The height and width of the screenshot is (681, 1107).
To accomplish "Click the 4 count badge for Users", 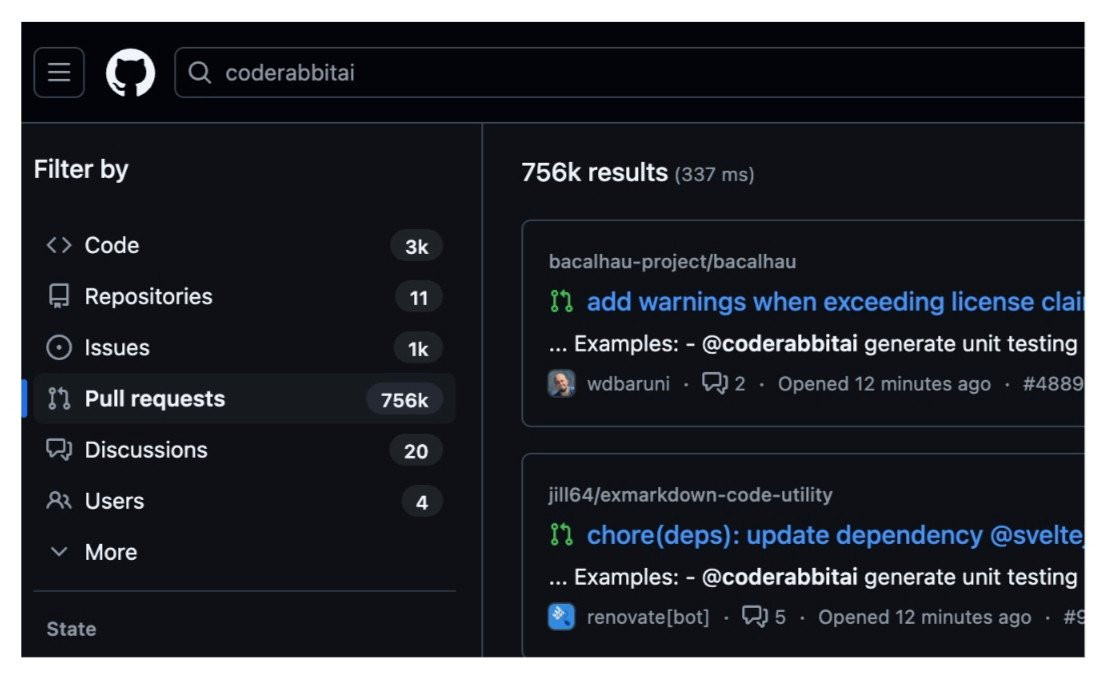I will click(x=421, y=502).
